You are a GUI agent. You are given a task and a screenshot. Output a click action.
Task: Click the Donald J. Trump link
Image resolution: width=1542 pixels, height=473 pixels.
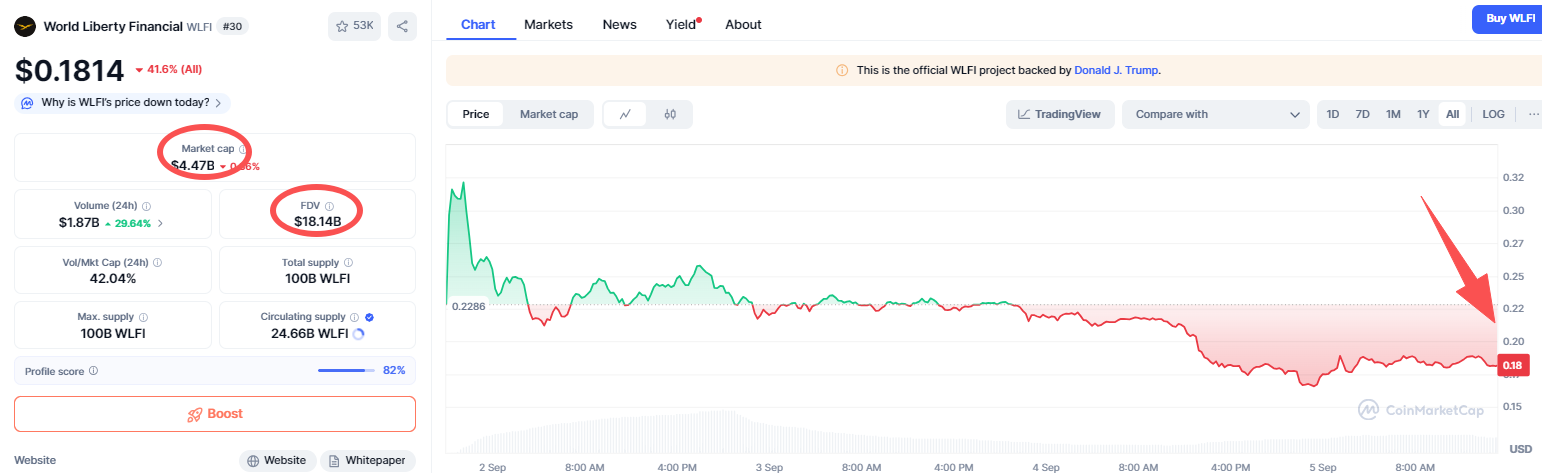(1116, 70)
